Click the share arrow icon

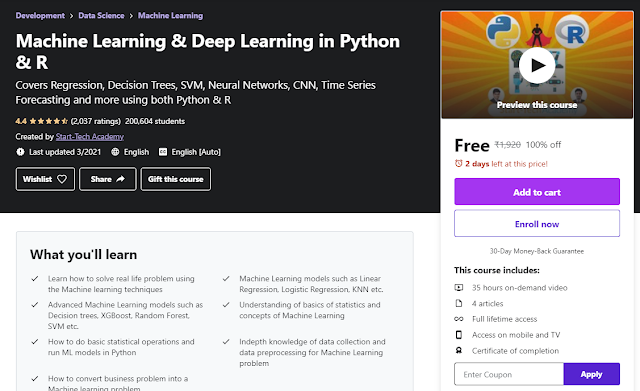click(120, 179)
